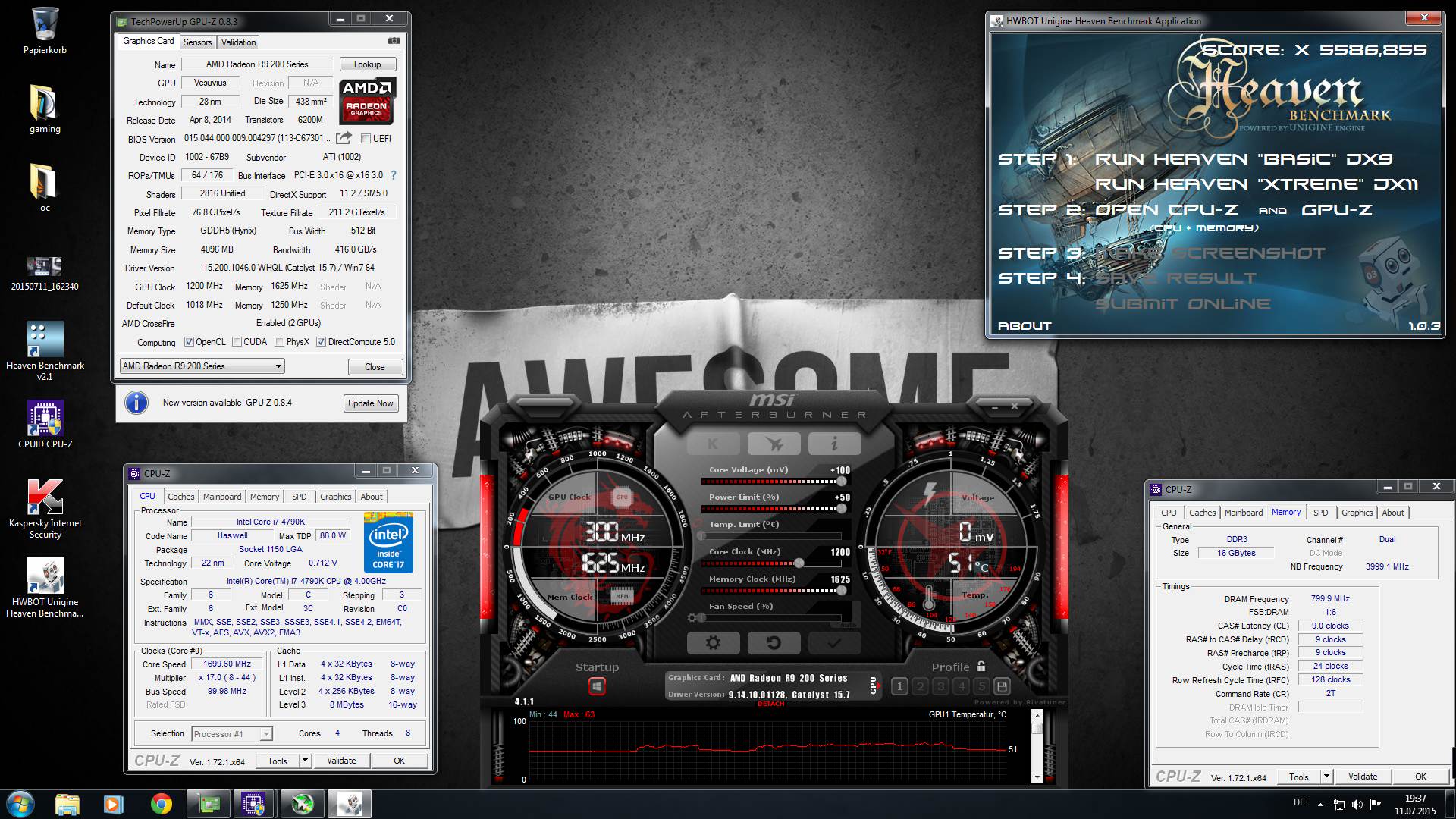
Task: Adjust the Memory Clock slider handle
Action: click(x=841, y=591)
